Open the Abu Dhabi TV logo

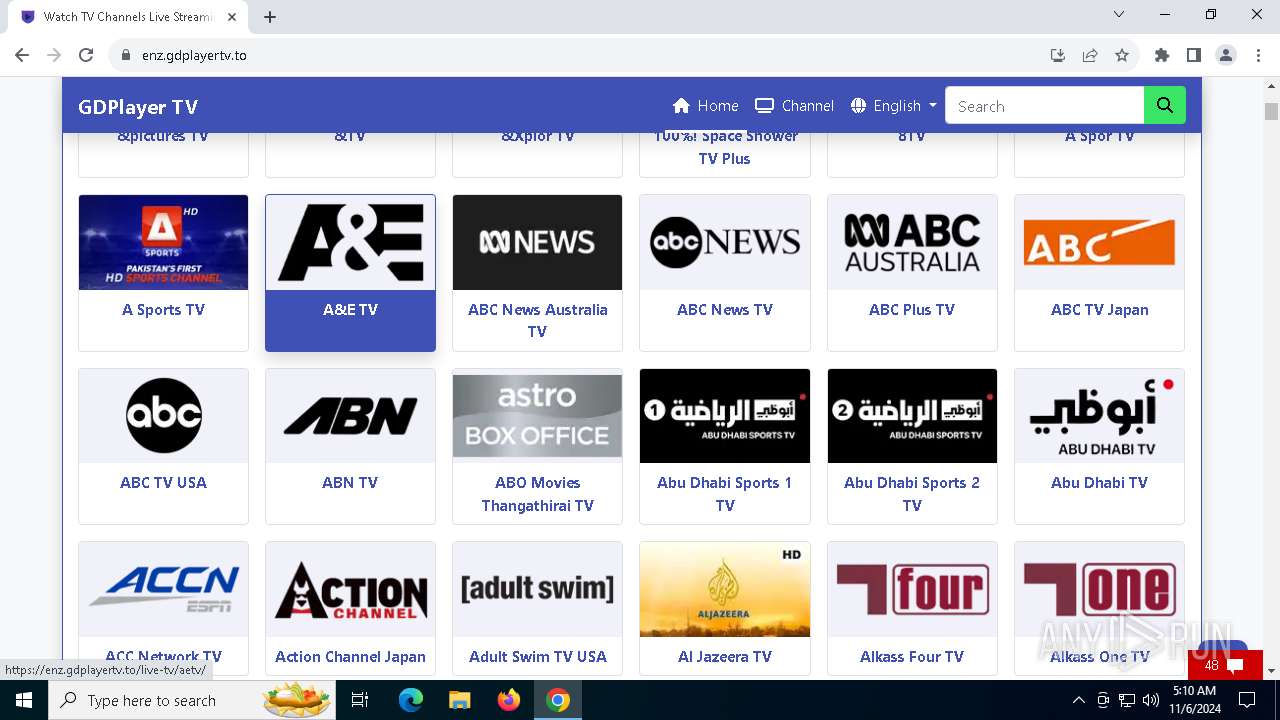(1099, 415)
